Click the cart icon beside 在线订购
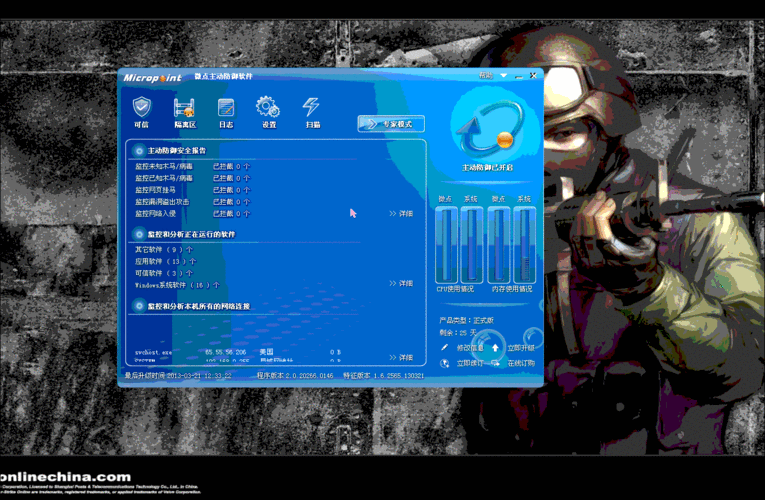The width and height of the screenshot is (765, 500). coord(495,363)
